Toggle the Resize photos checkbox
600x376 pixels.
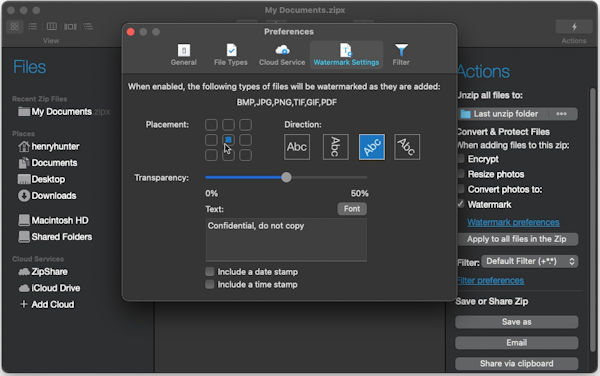pos(461,174)
